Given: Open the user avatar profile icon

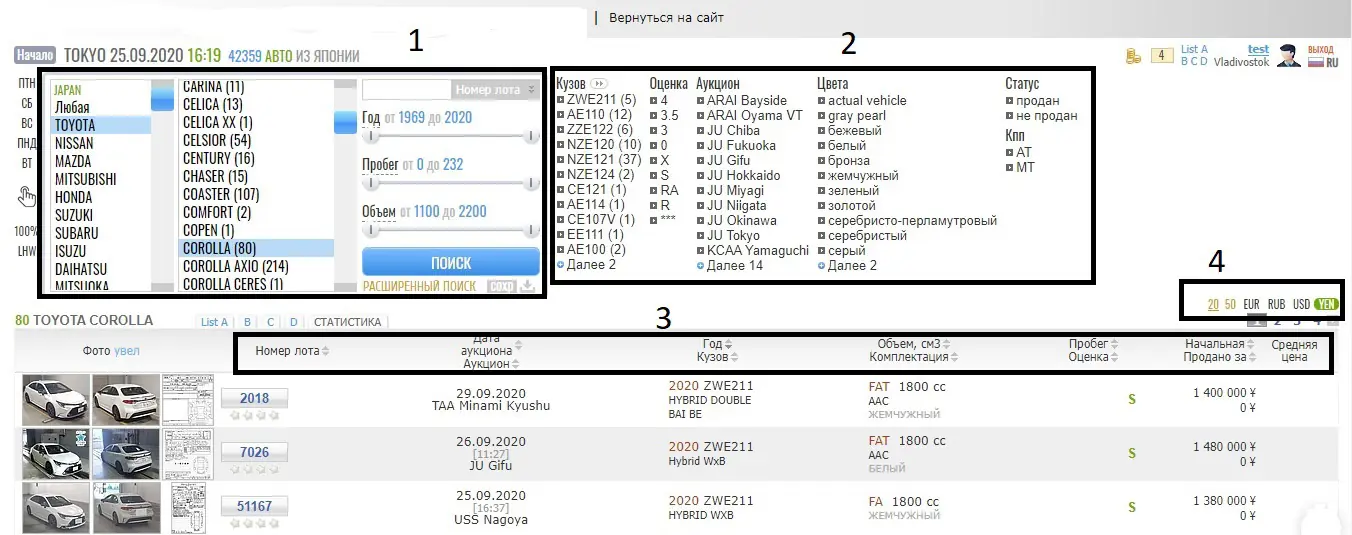Looking at the screenshot, I should point(1288,56).
